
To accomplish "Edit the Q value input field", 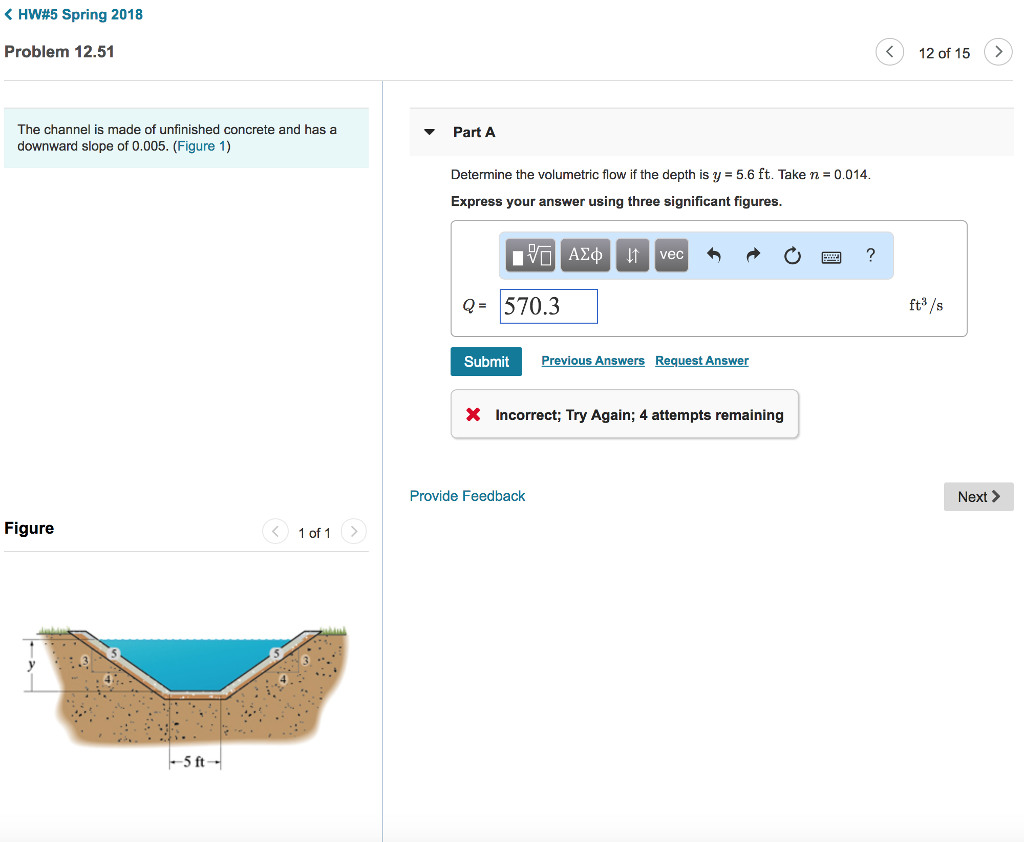I will (x=548, y=306).
